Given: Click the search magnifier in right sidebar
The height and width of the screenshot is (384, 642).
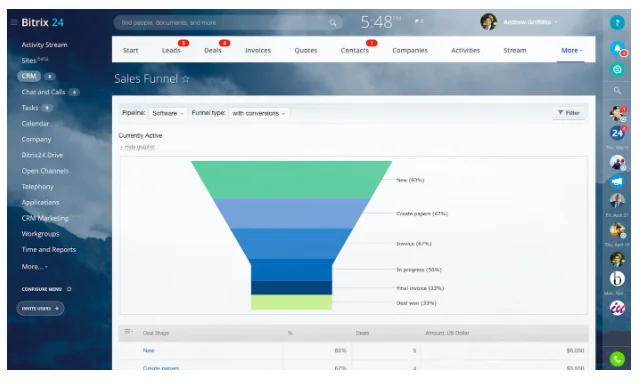Looking at the screenshot, I should pos(617,90).
